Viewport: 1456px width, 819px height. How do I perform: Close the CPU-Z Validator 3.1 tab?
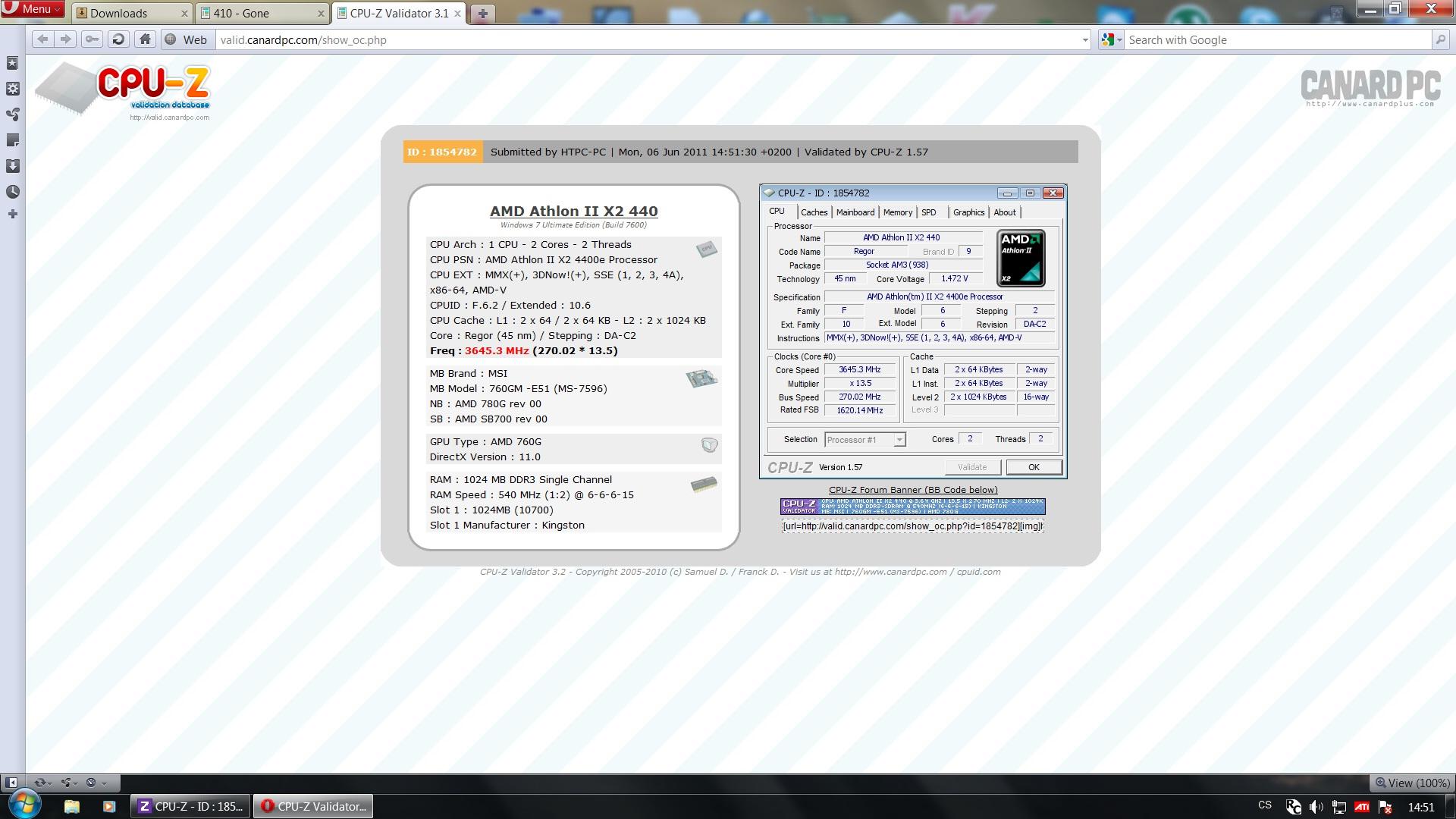(457, 13)
